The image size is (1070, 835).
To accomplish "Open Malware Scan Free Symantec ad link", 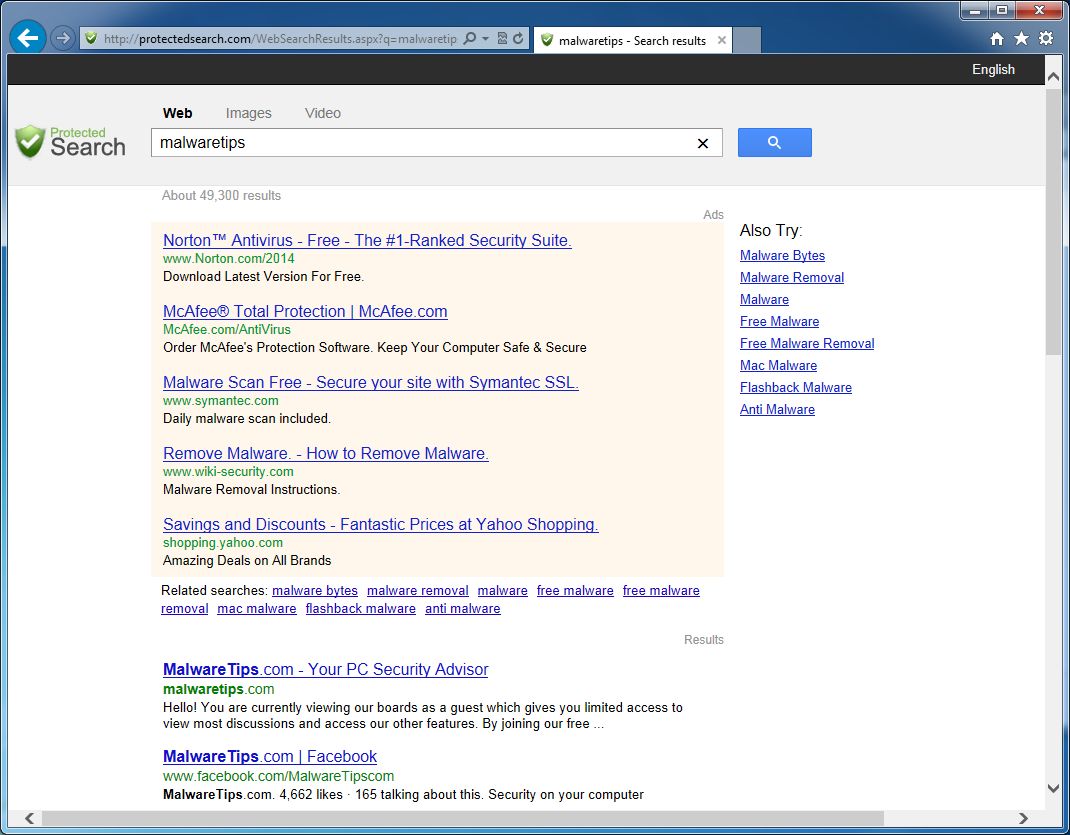I will coord(371,383).
